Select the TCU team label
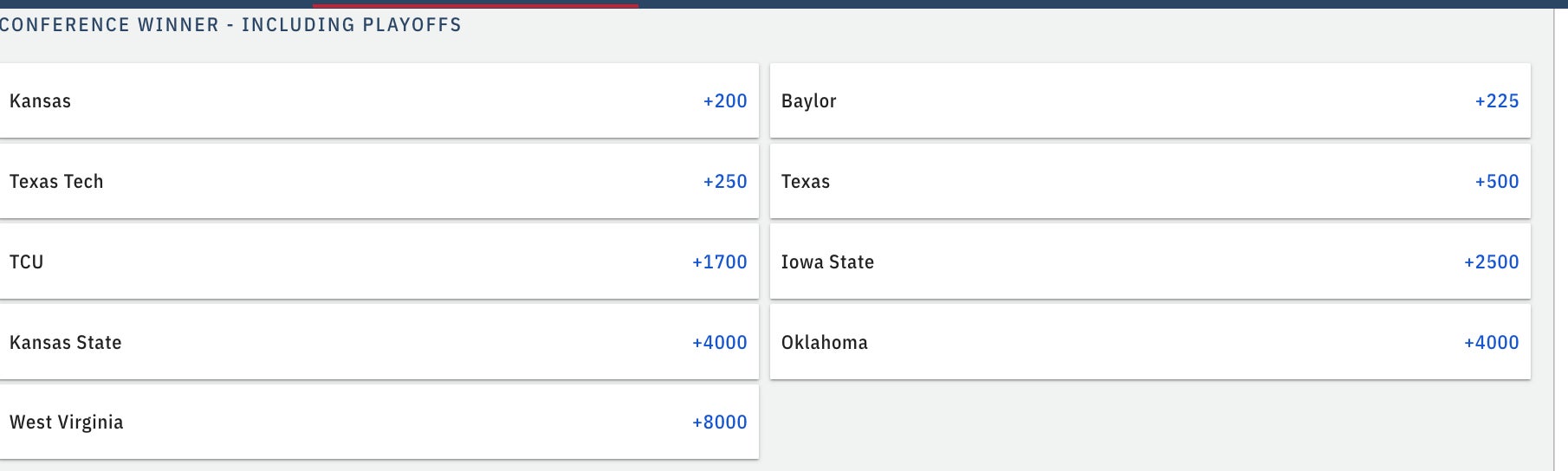Screen dimensions: 1568x471 (x=27, y=262)
